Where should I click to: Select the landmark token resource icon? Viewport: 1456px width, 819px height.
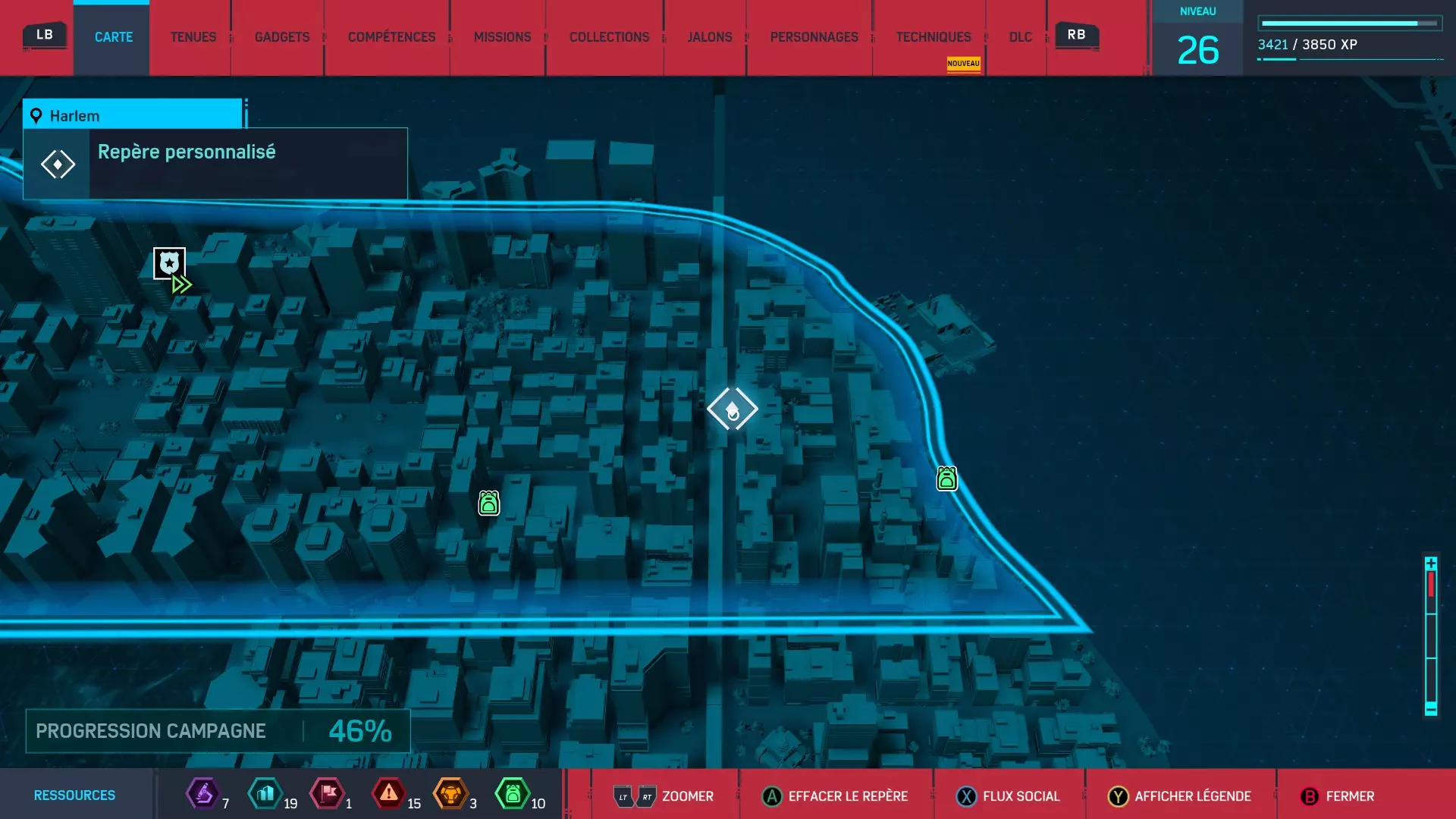pos(265,794)
